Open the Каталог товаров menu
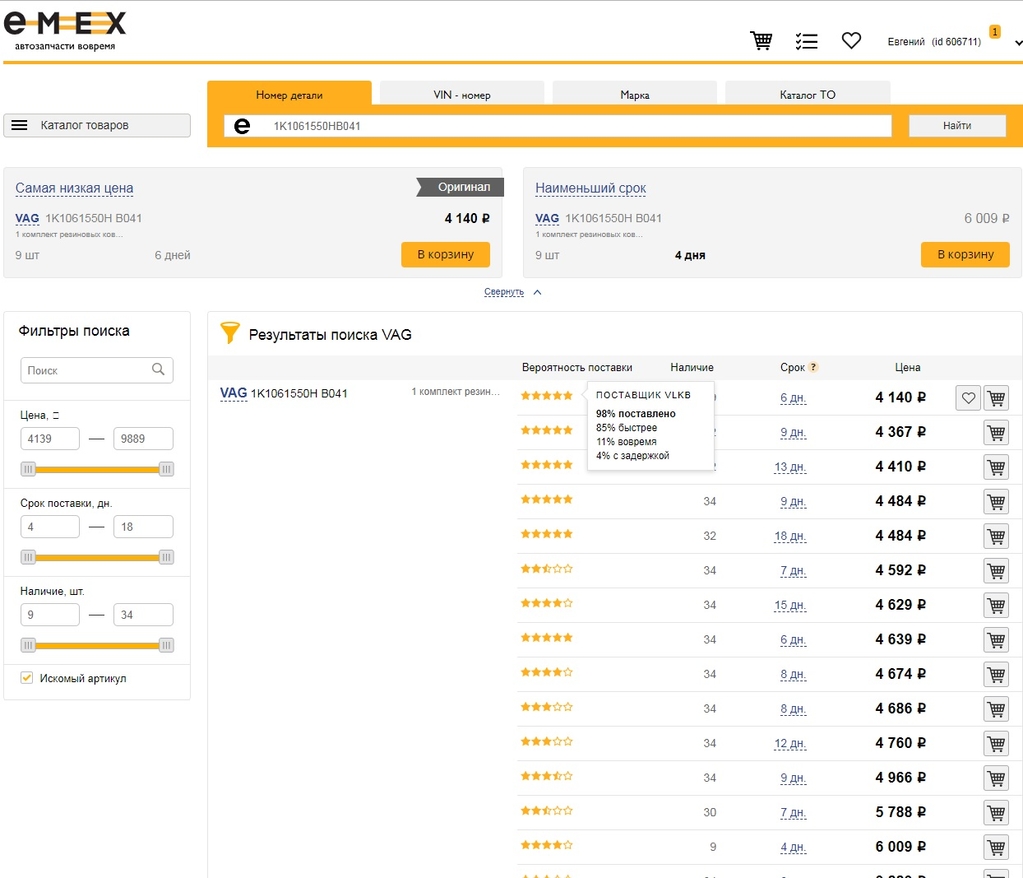The width and height of the screenshot is (1023, 878). tap(97, 125)
